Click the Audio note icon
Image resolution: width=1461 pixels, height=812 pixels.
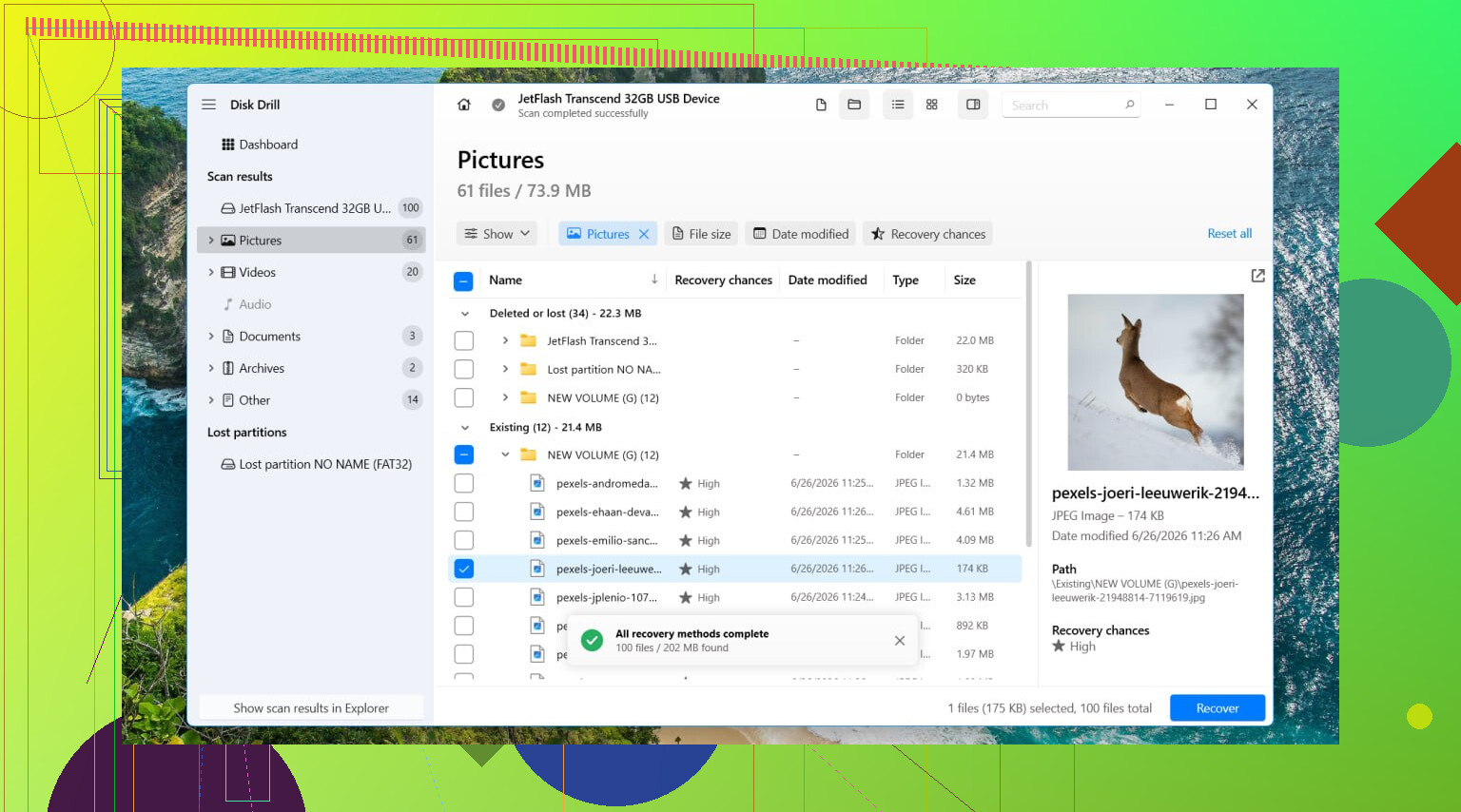(x=228, y=304)
